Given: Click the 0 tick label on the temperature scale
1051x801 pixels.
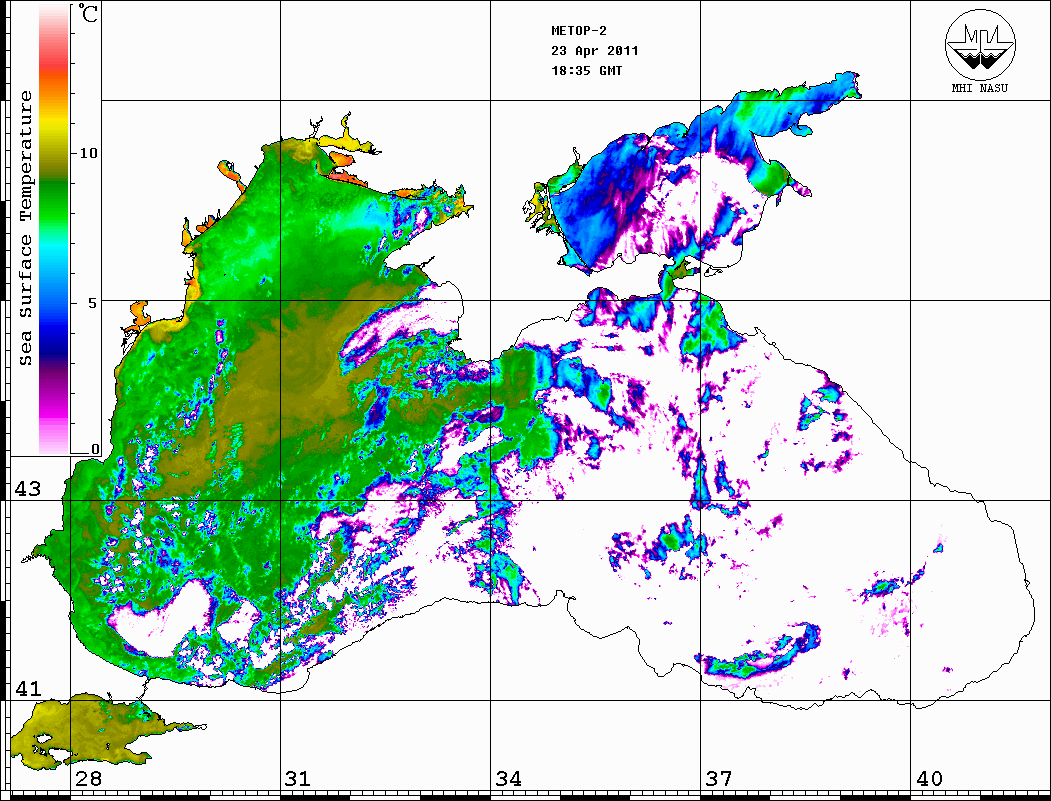Looking at the screenshot, I should (95, 449).
